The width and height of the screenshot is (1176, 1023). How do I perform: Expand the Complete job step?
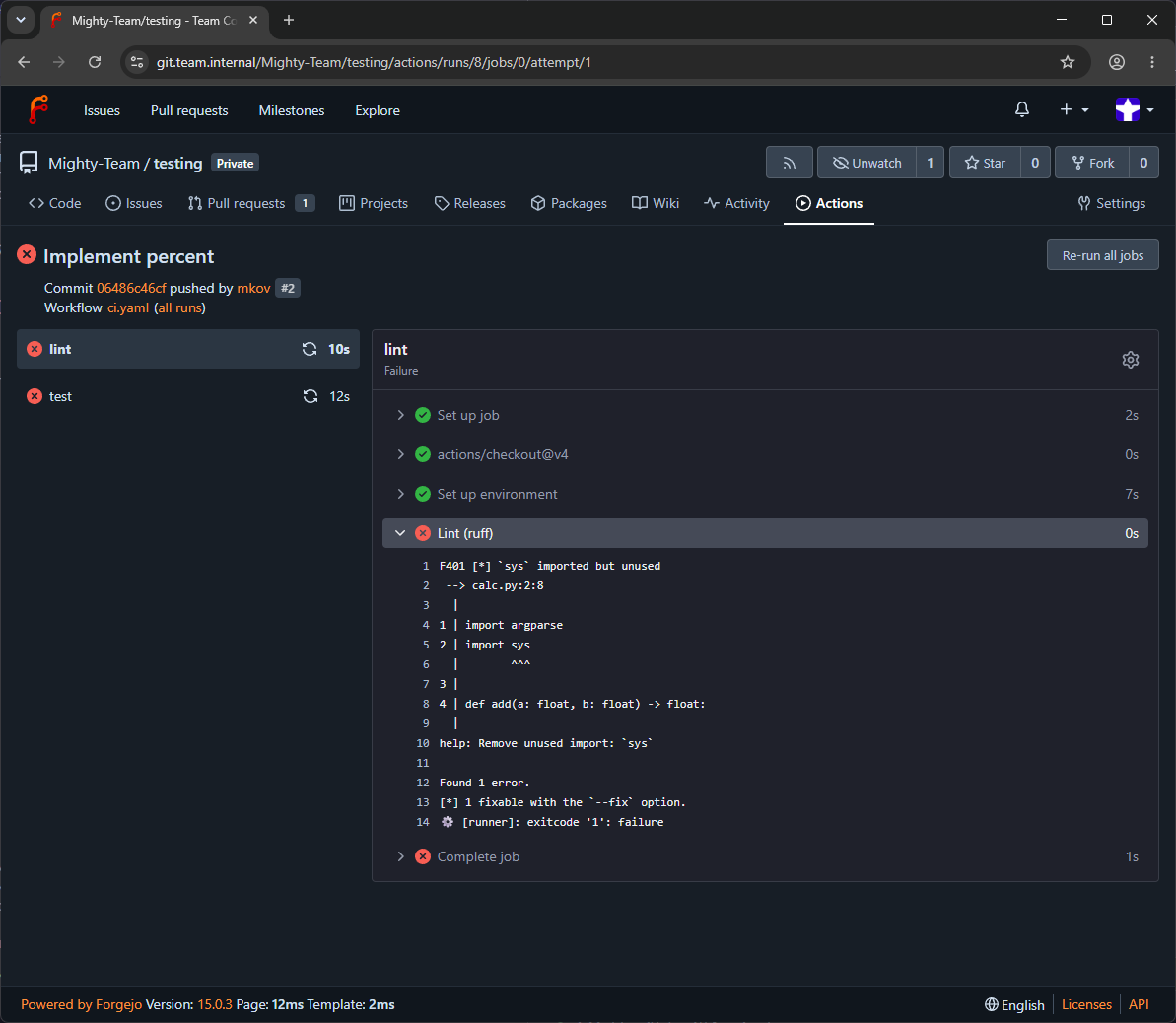pos(765,856)
